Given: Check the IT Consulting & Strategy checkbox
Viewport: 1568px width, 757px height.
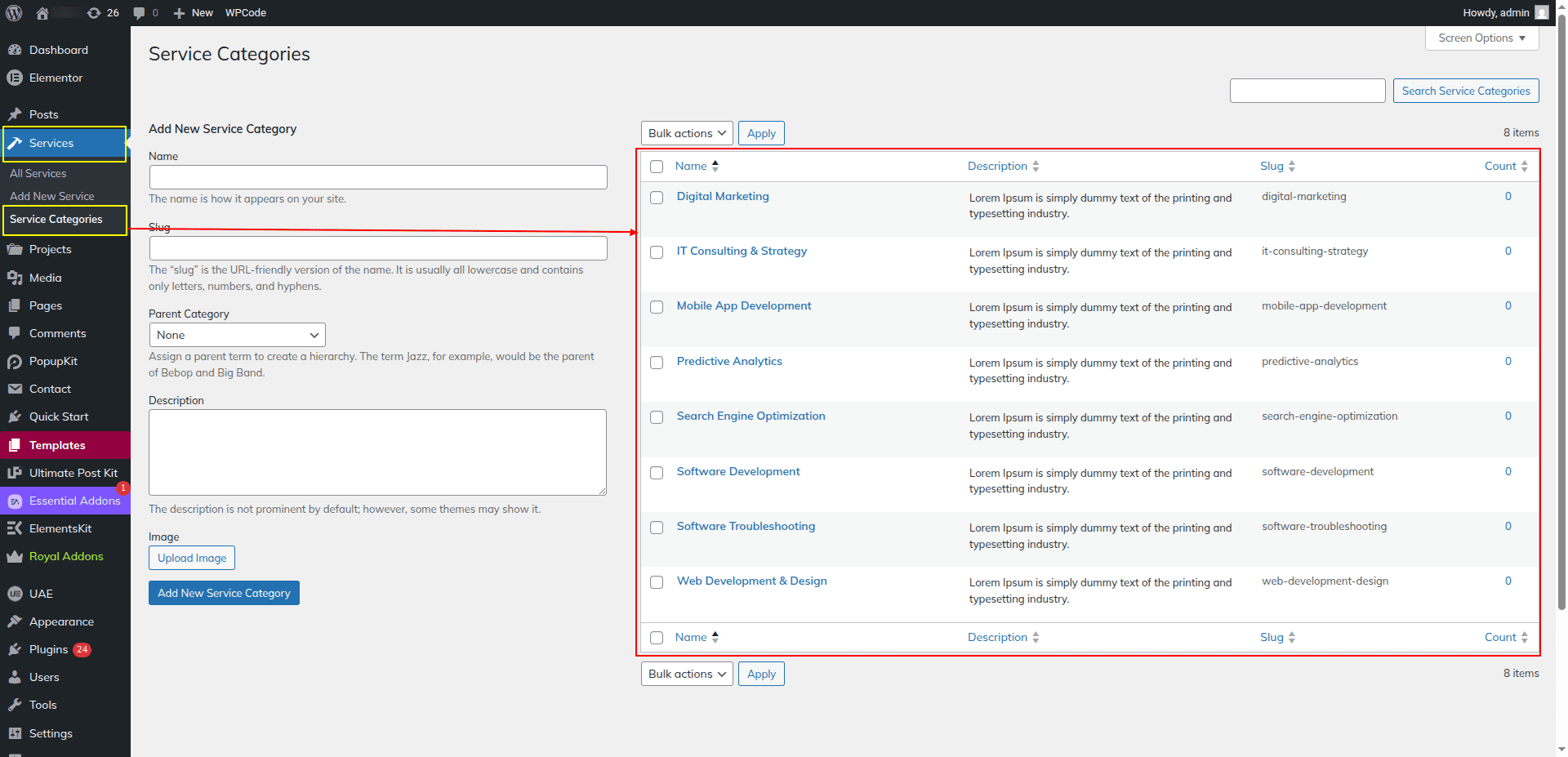Looking at the screenshot, I should click(657, 252).
